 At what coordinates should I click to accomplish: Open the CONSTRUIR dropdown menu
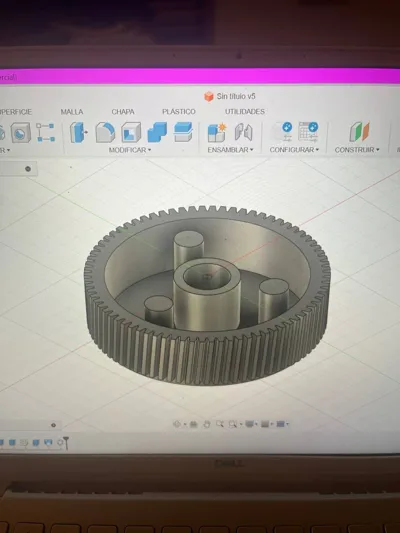click(x=357, y=150)
